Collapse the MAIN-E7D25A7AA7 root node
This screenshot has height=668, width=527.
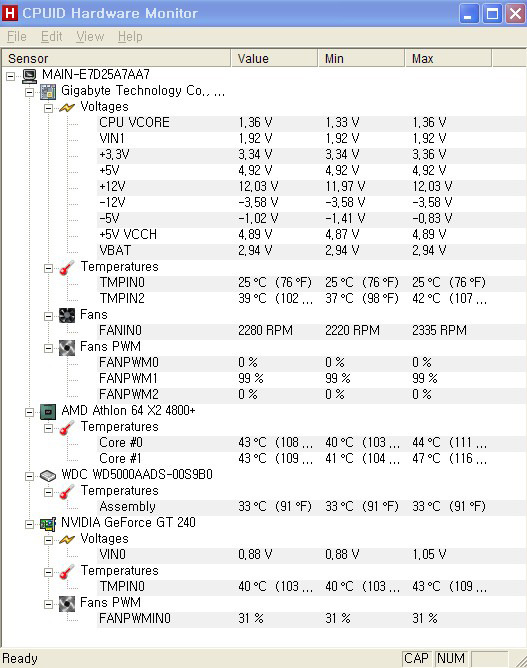pyautogui.click(x=11, y=76)
